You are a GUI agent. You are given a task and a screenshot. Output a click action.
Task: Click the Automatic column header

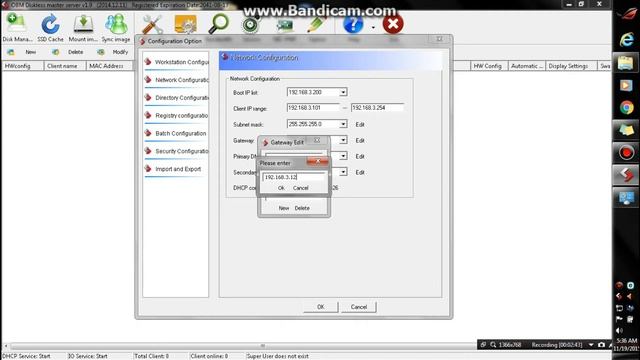(527, 66)
